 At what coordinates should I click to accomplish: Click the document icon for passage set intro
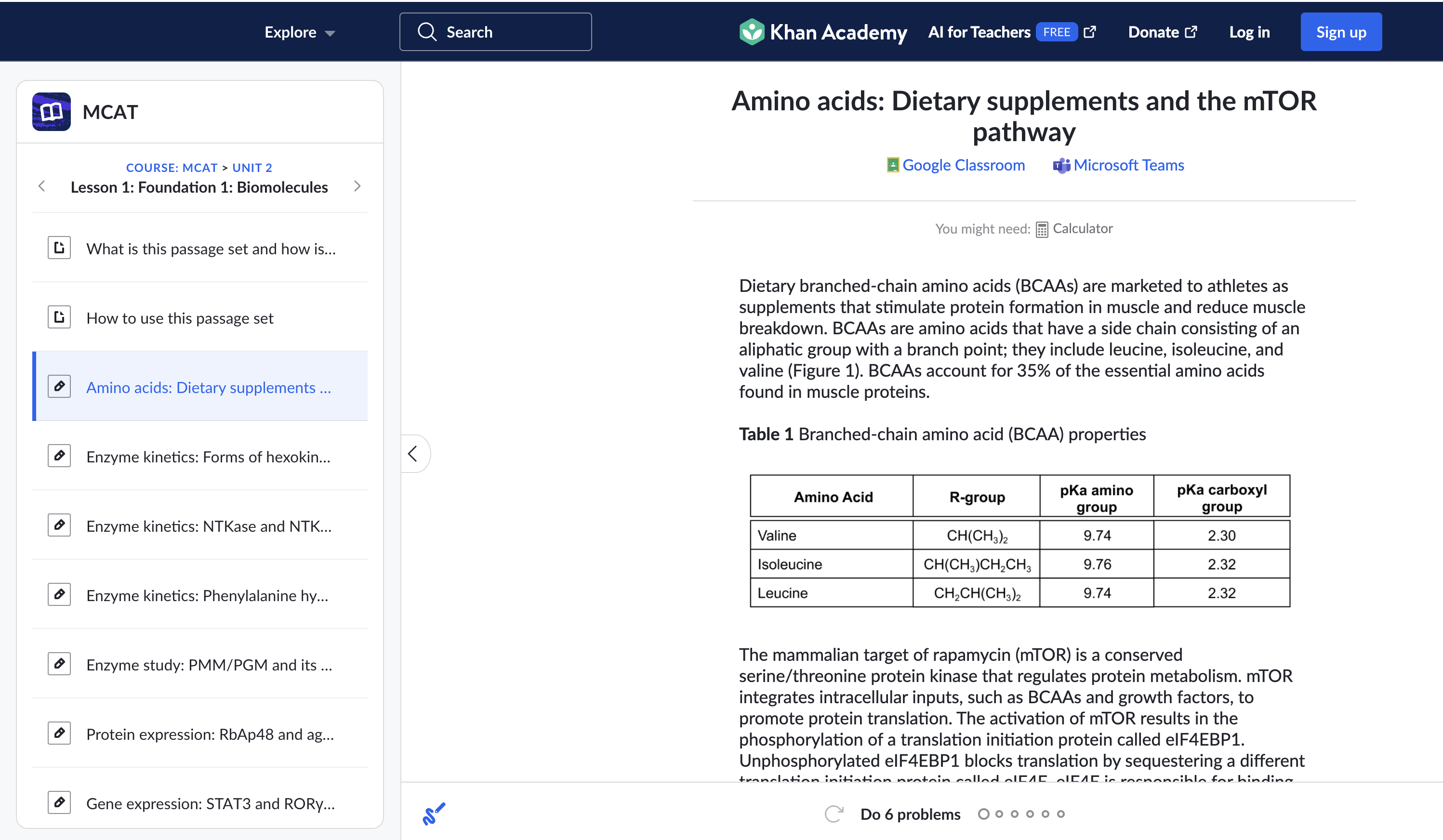point(58,248)
